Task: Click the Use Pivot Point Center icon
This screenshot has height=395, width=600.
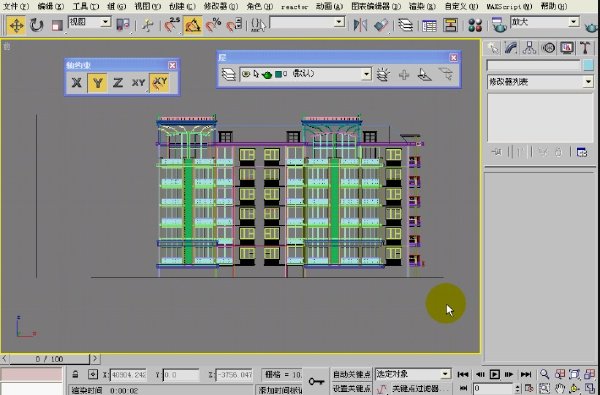Action: click(123, 26)
